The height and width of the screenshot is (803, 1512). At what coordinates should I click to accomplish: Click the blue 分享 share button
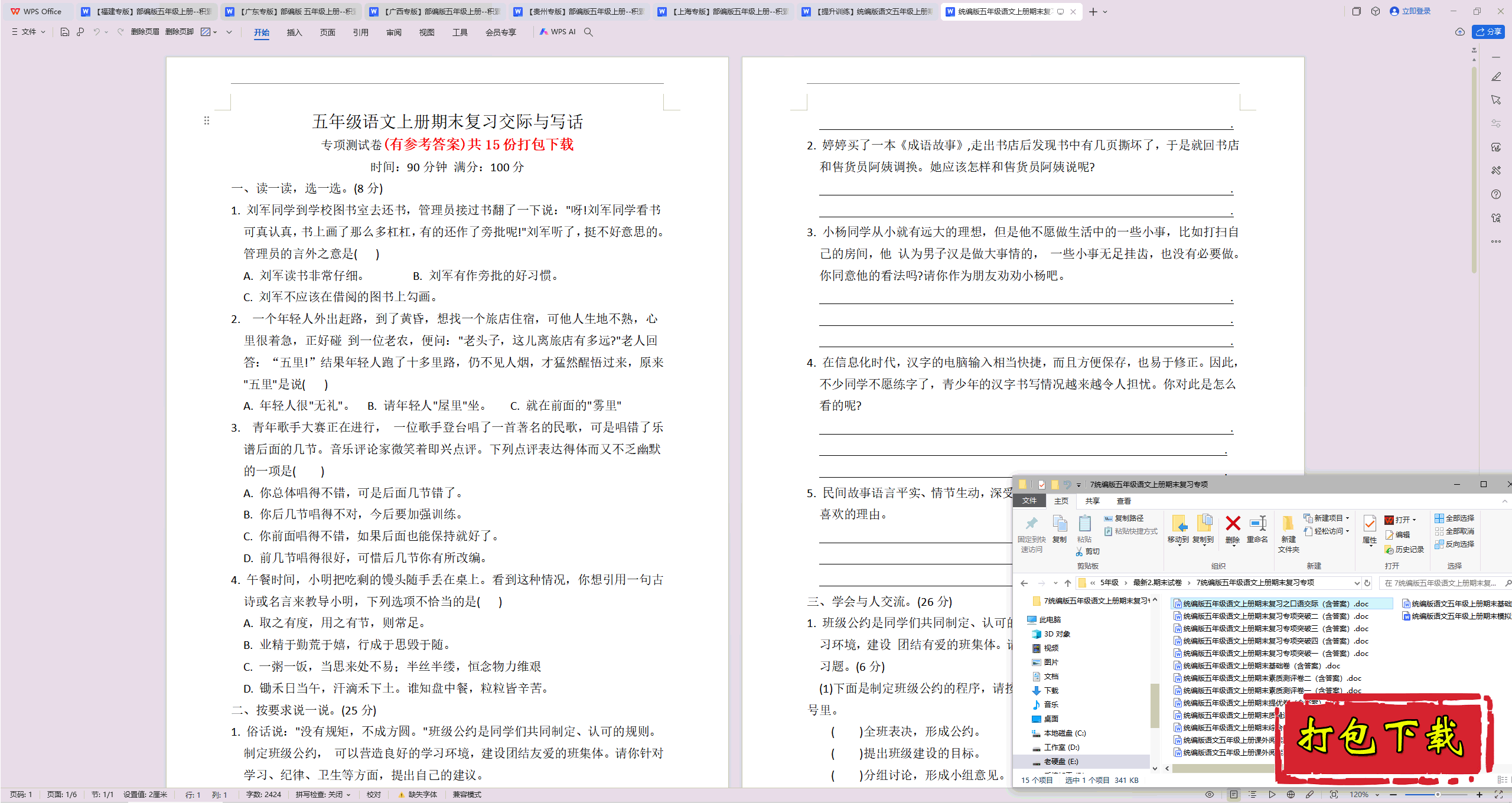[1488, 32]
